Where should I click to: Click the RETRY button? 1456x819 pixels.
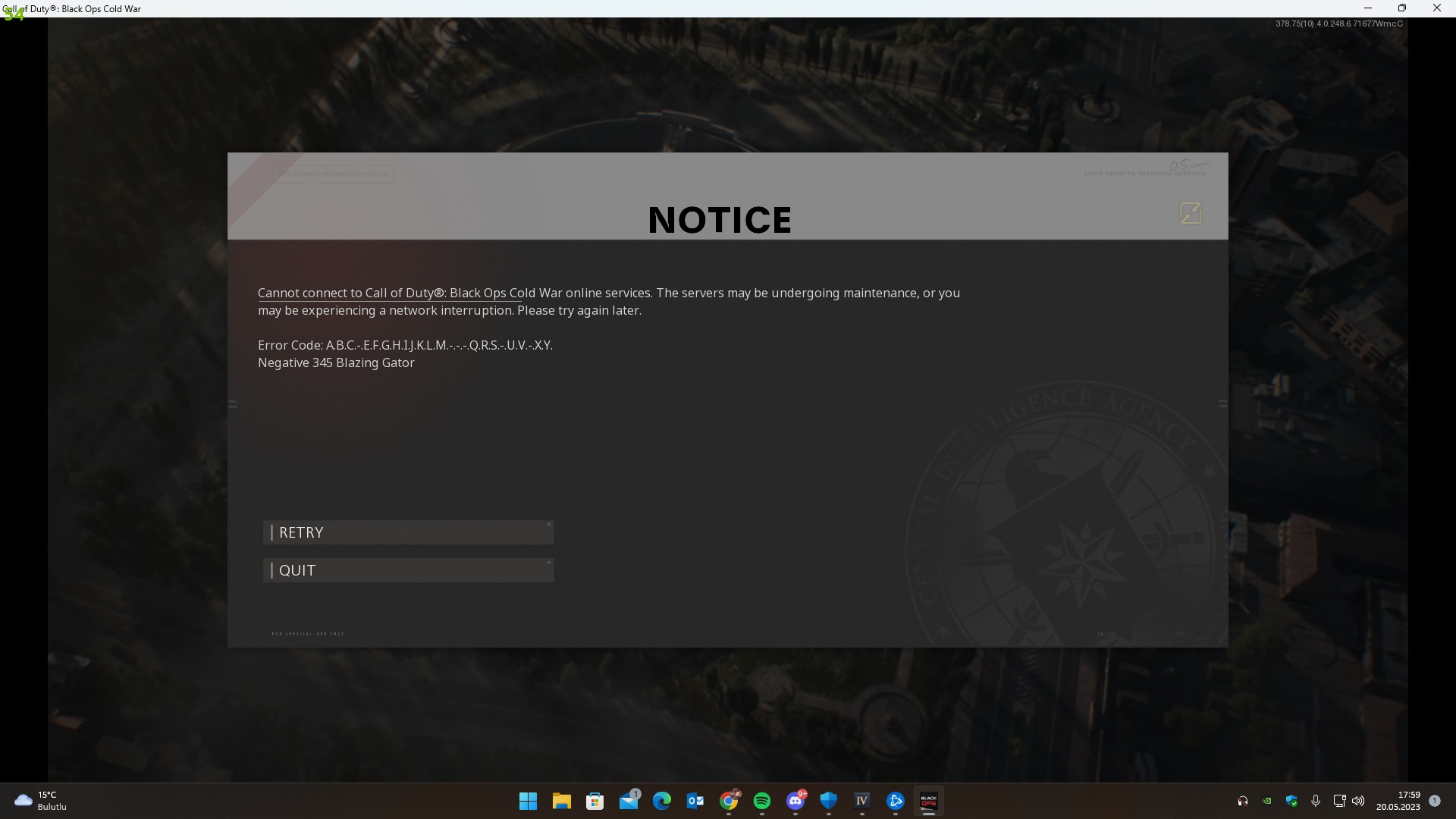click(x=408, y=532)
